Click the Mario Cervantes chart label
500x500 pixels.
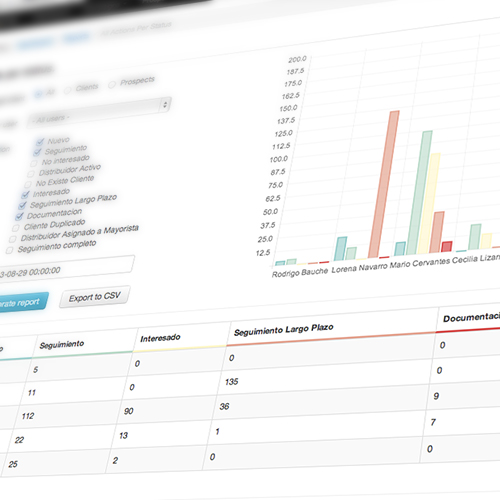pyautogui.click(x=420, y=263)
